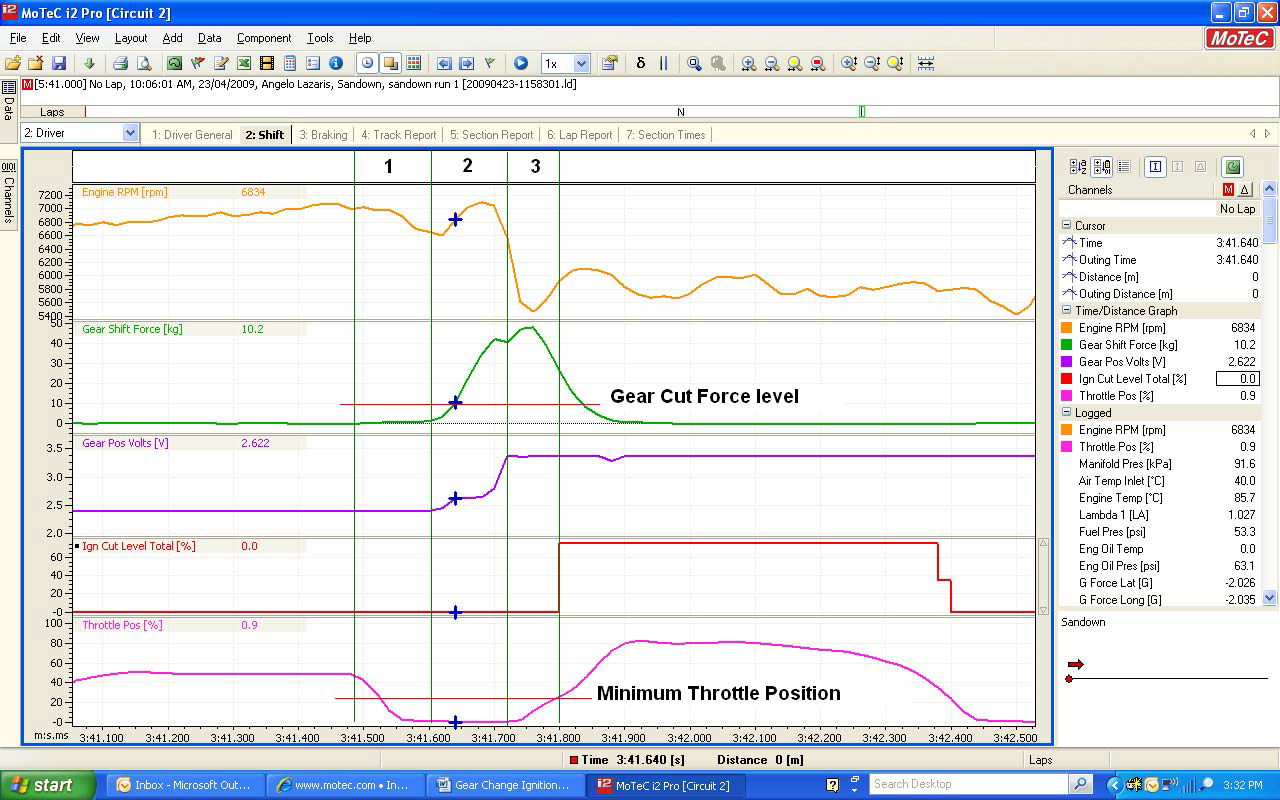This screenshot has height=800, width=1280.
Task: Click the blue info details icon
Action: click(x=336, y=63)
